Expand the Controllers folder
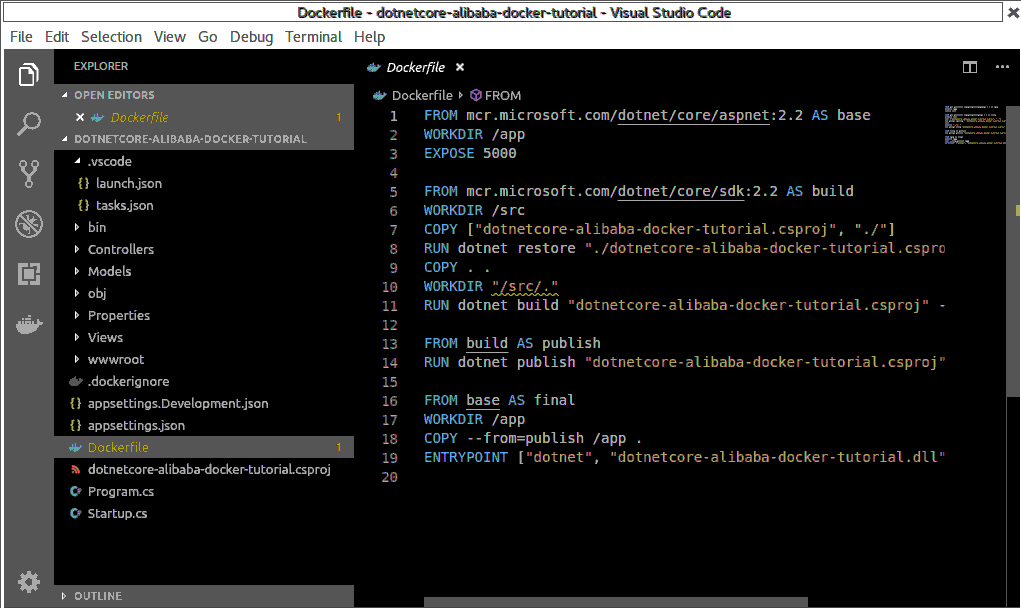 click(x=77, y=249)
